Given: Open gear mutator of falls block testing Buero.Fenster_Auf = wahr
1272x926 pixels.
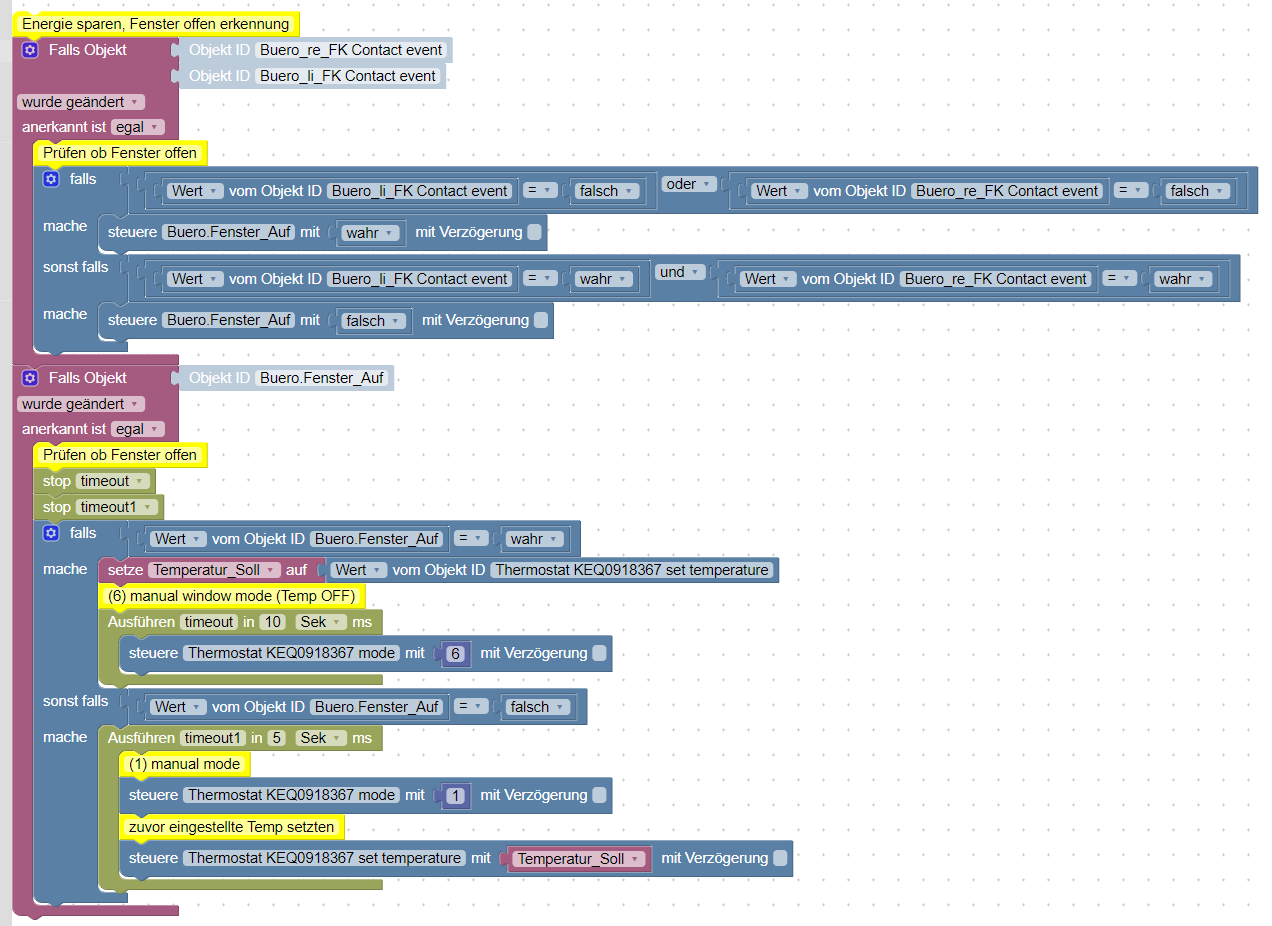Looking at the screenshot, I should tap(51, 533).
